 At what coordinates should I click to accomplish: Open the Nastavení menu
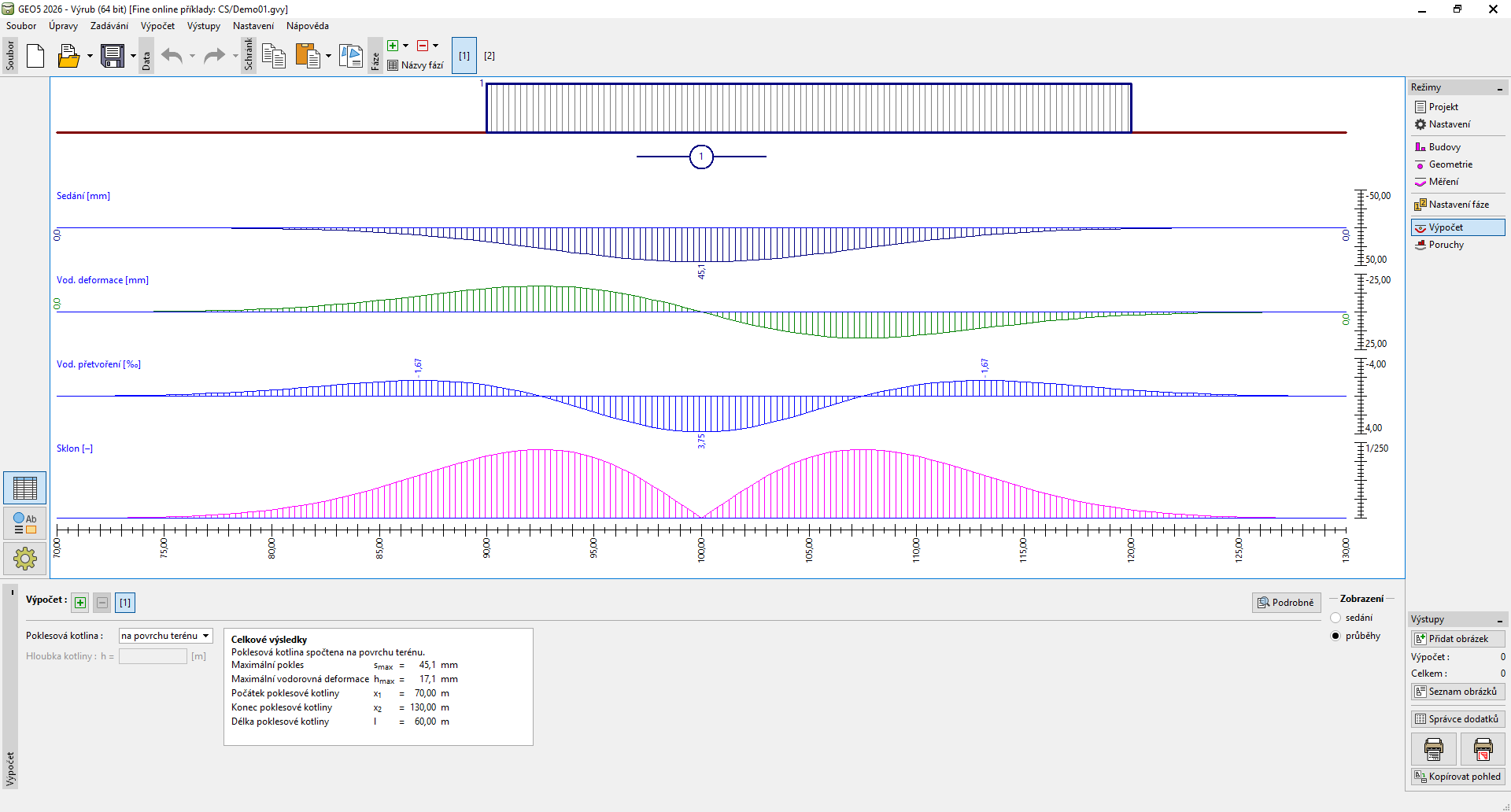253,26
